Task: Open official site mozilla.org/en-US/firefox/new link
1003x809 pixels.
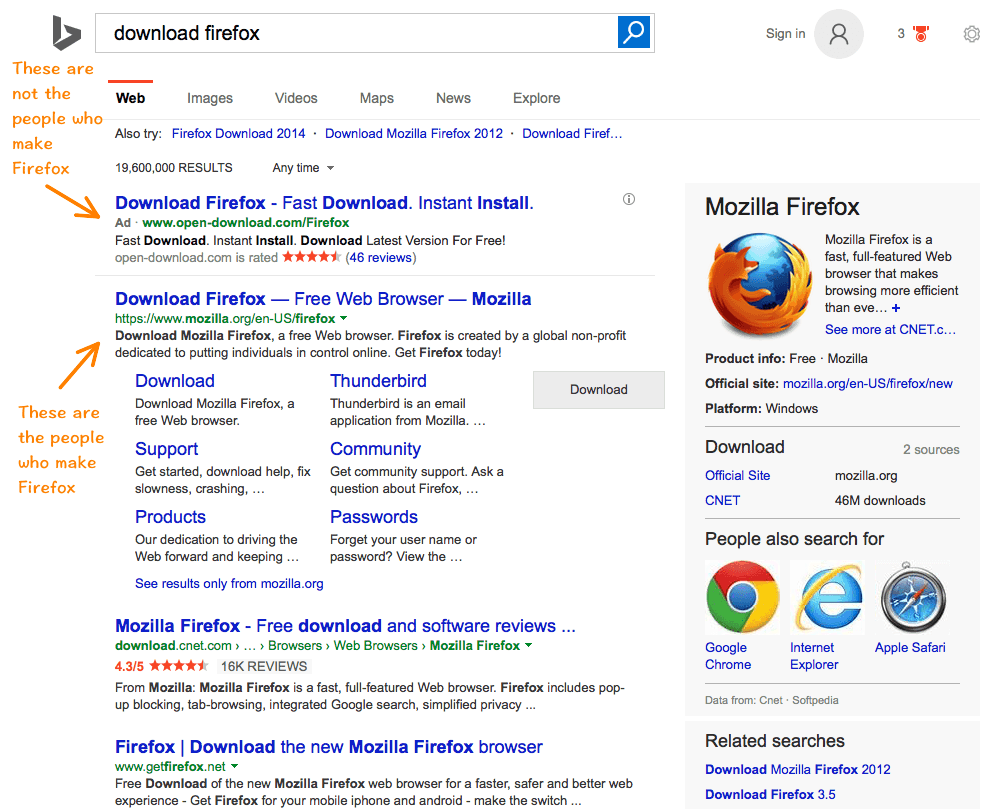Action: 868,383
